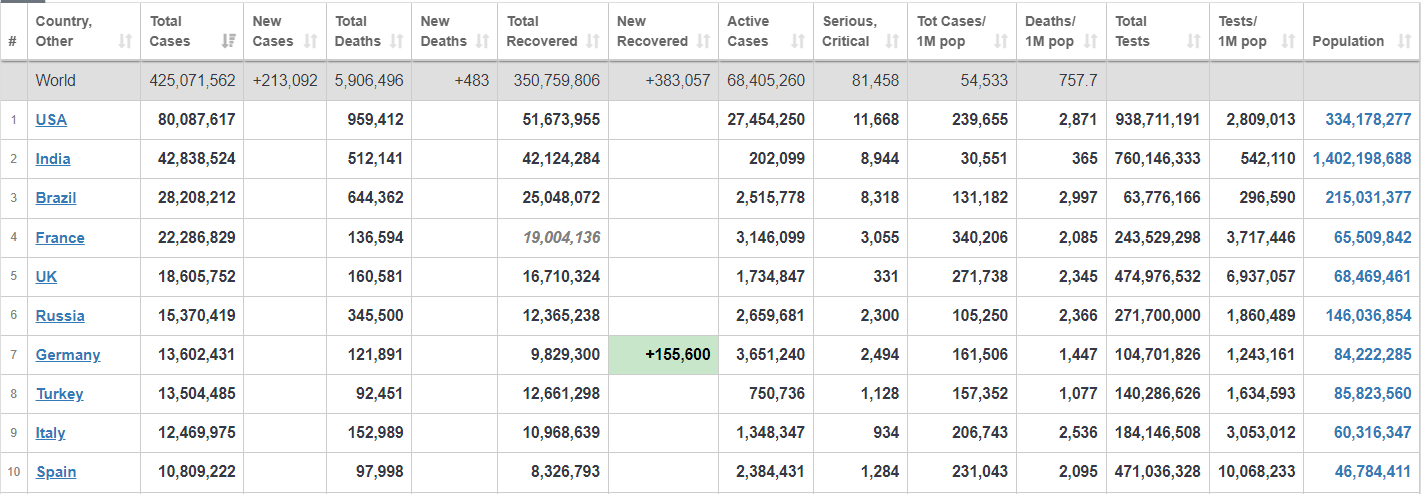The width and height of the screenshot is (1421, 494).
Task: Open France population link 65,509,842
Action: coord(1373,238)
